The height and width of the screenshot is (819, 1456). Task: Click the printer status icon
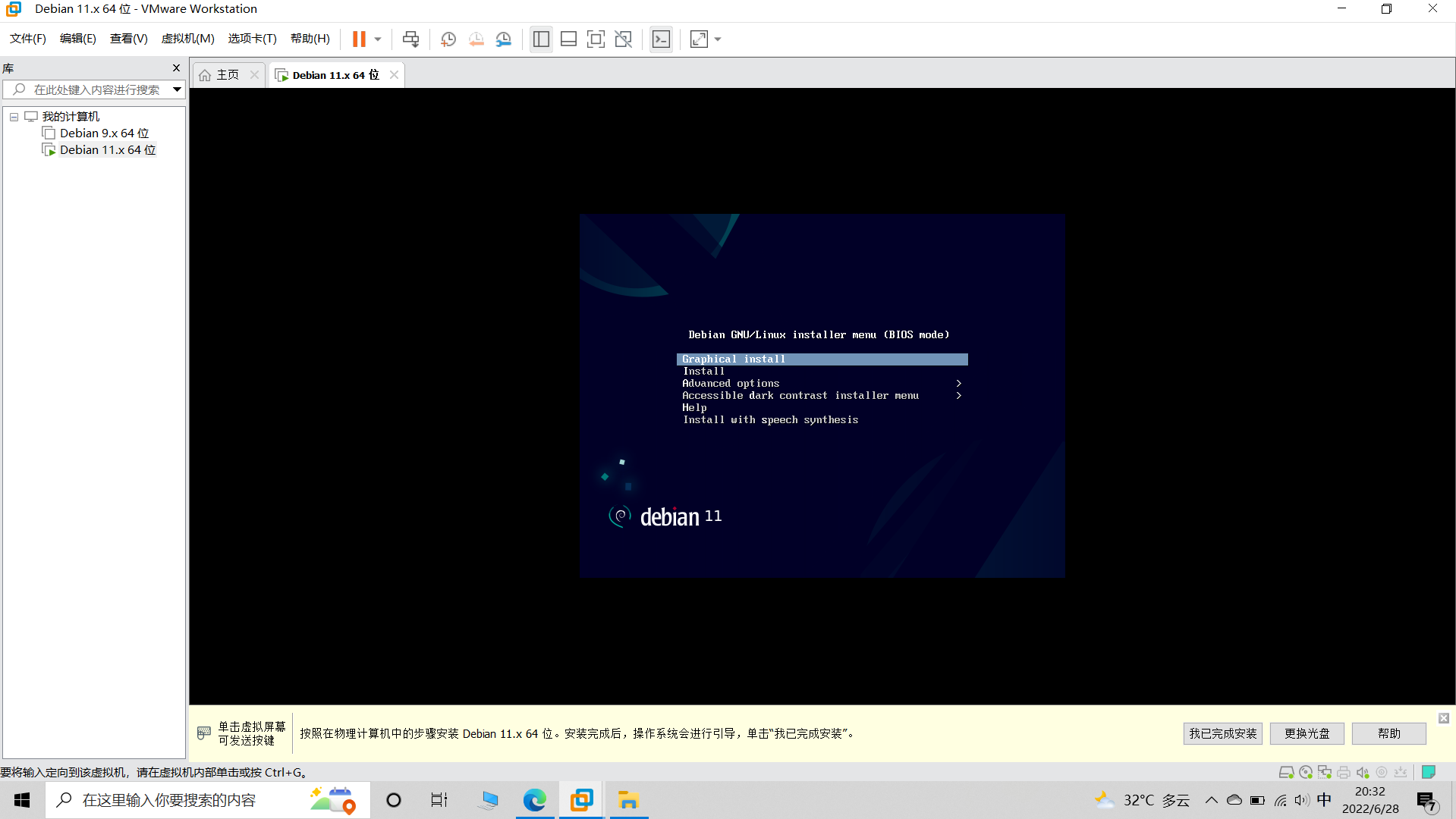point(1344,772)
